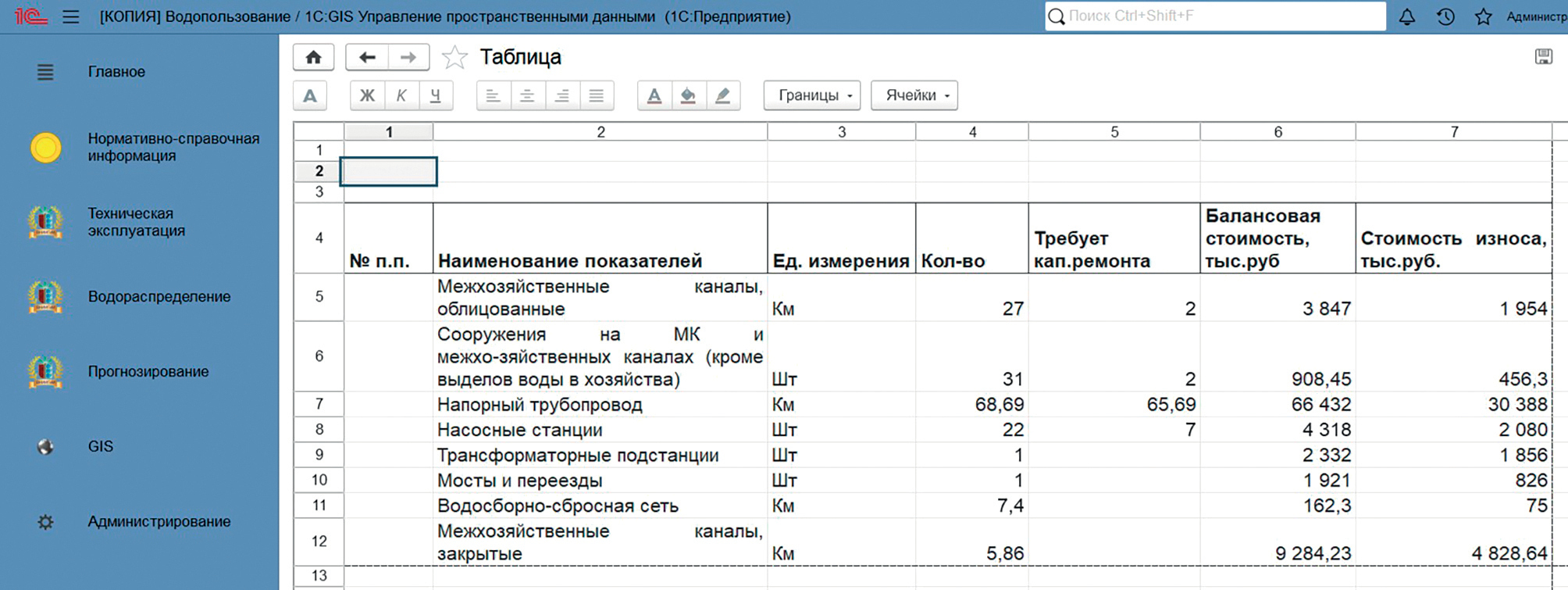Viewport: 1568px width, 590px height.
Task: Open Водораспределение section
Action: click(159, 297)
